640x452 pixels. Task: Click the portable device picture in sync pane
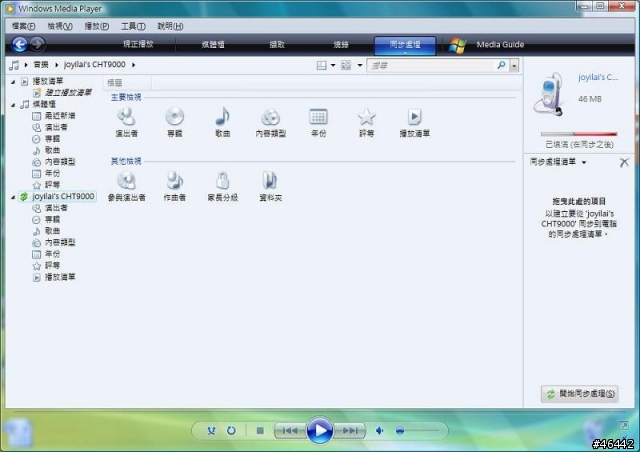550,94
